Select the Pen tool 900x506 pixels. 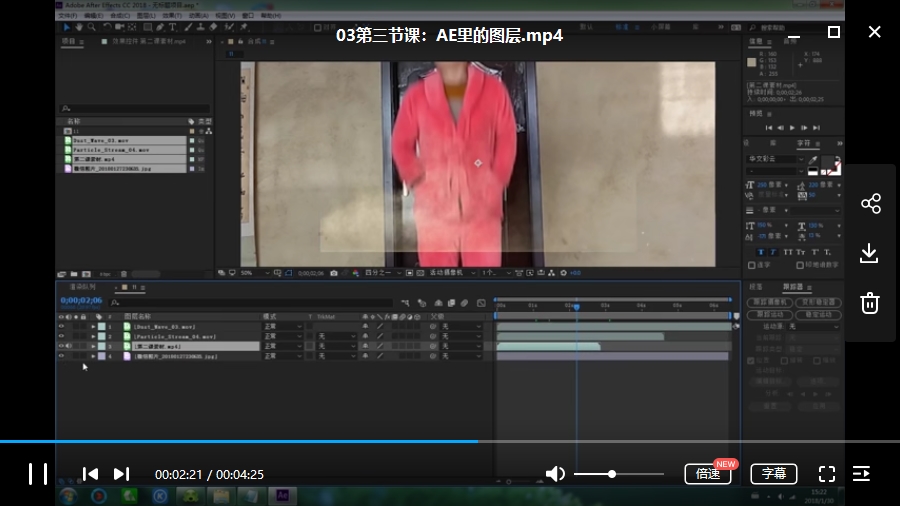tap(160, 27)
